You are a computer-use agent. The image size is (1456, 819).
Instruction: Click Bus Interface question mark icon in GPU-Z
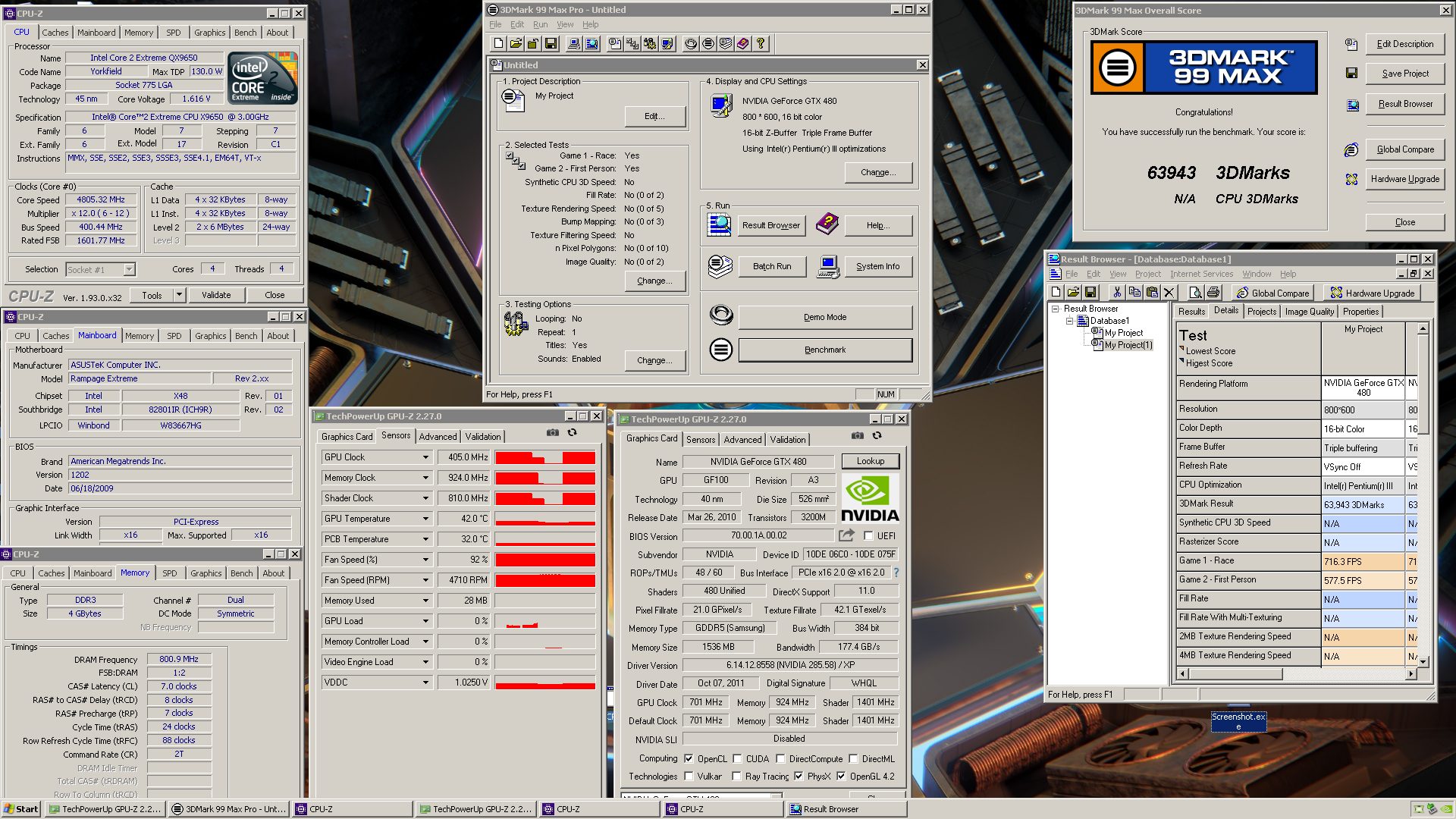coord(896,573)
